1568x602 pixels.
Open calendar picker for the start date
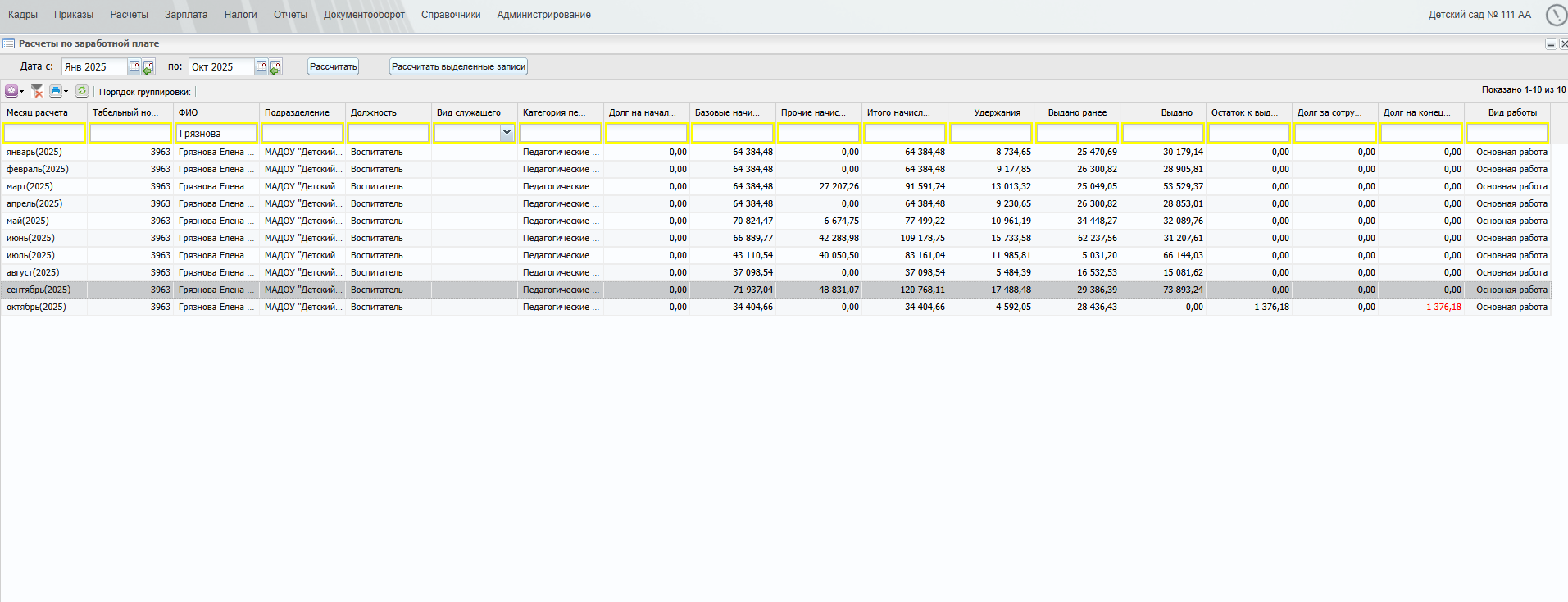(134, 66)
